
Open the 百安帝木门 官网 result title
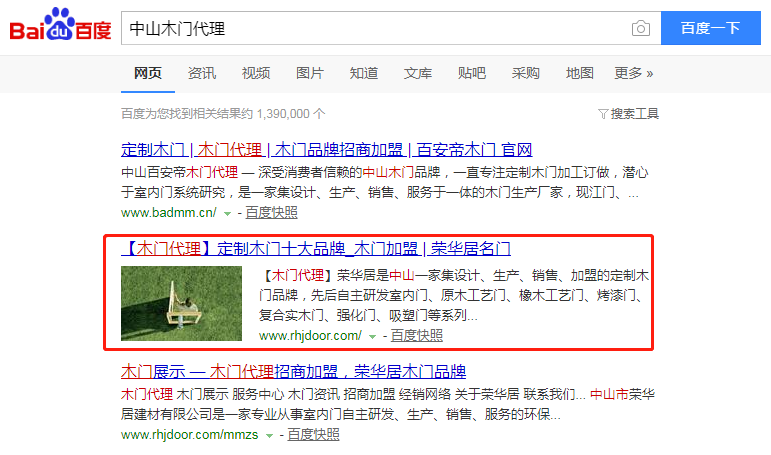326,150
